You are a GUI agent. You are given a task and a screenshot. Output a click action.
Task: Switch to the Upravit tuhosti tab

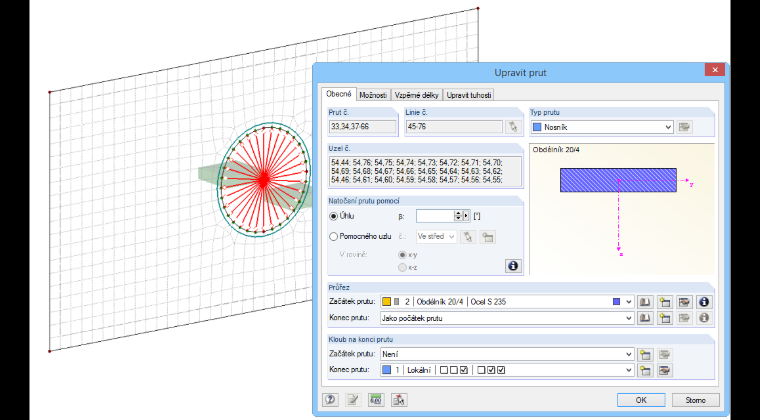click(x=469, y=95)
